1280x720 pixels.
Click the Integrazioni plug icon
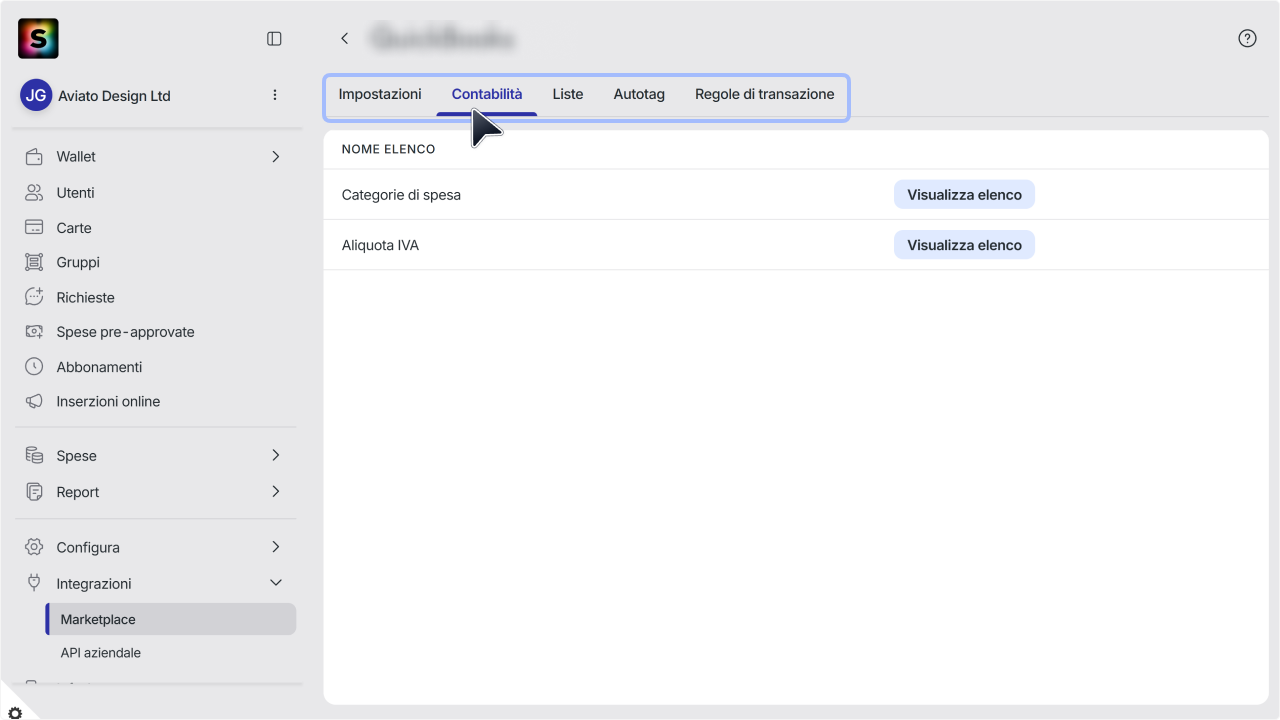[x=34, y=583]
